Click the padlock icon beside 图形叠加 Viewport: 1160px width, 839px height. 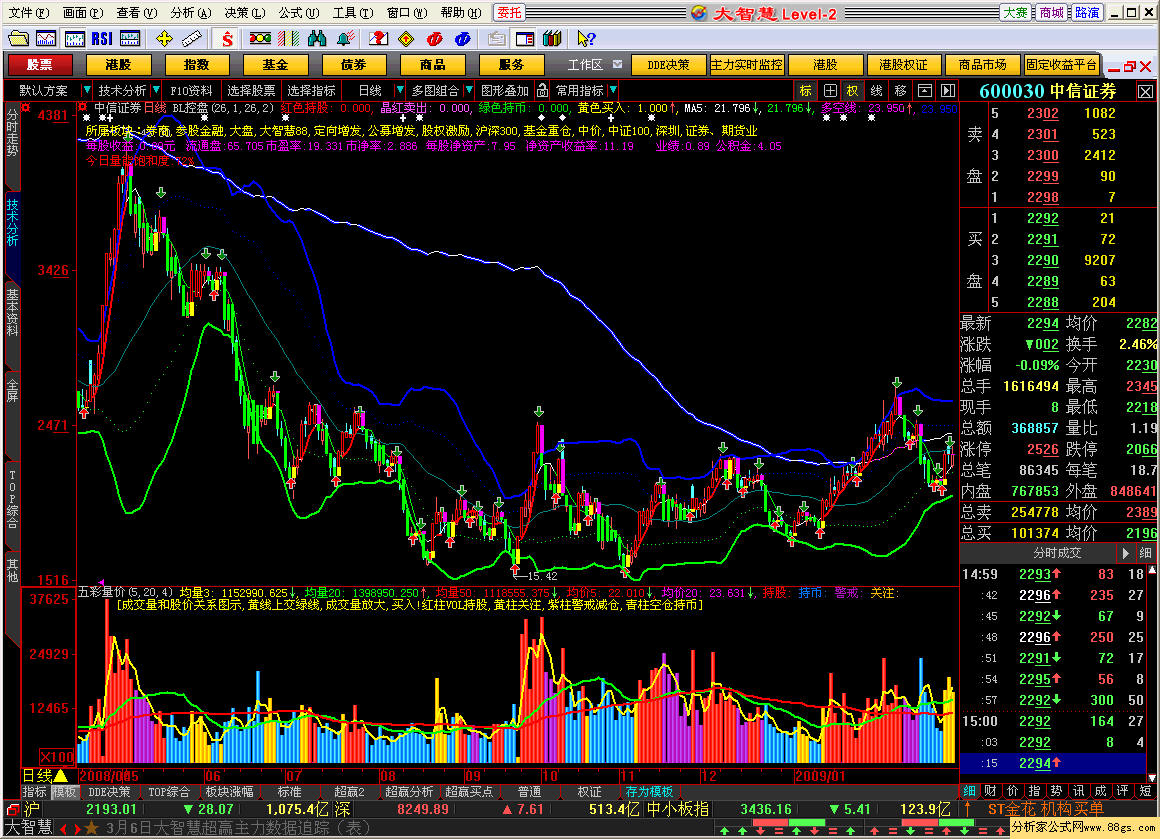(x=542, y=90)
